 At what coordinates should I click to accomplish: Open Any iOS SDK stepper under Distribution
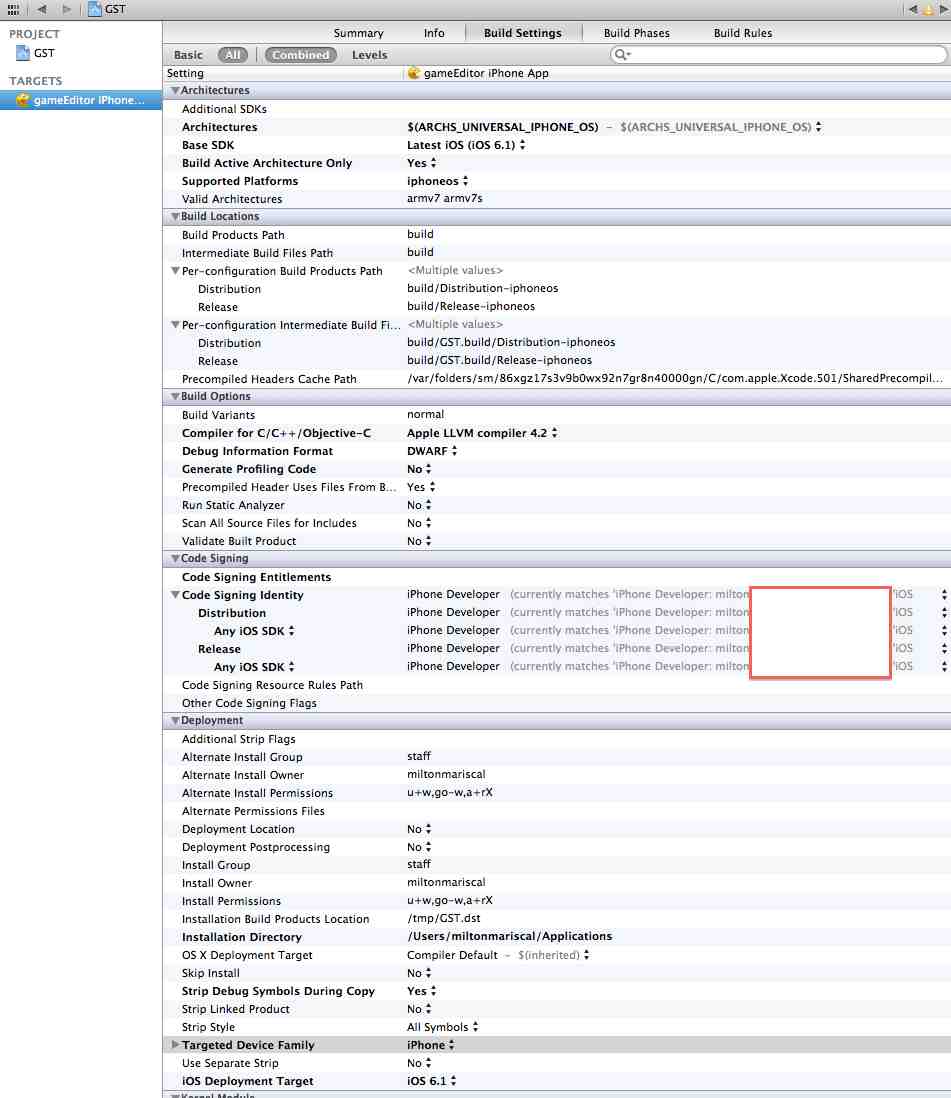(291, 631)
